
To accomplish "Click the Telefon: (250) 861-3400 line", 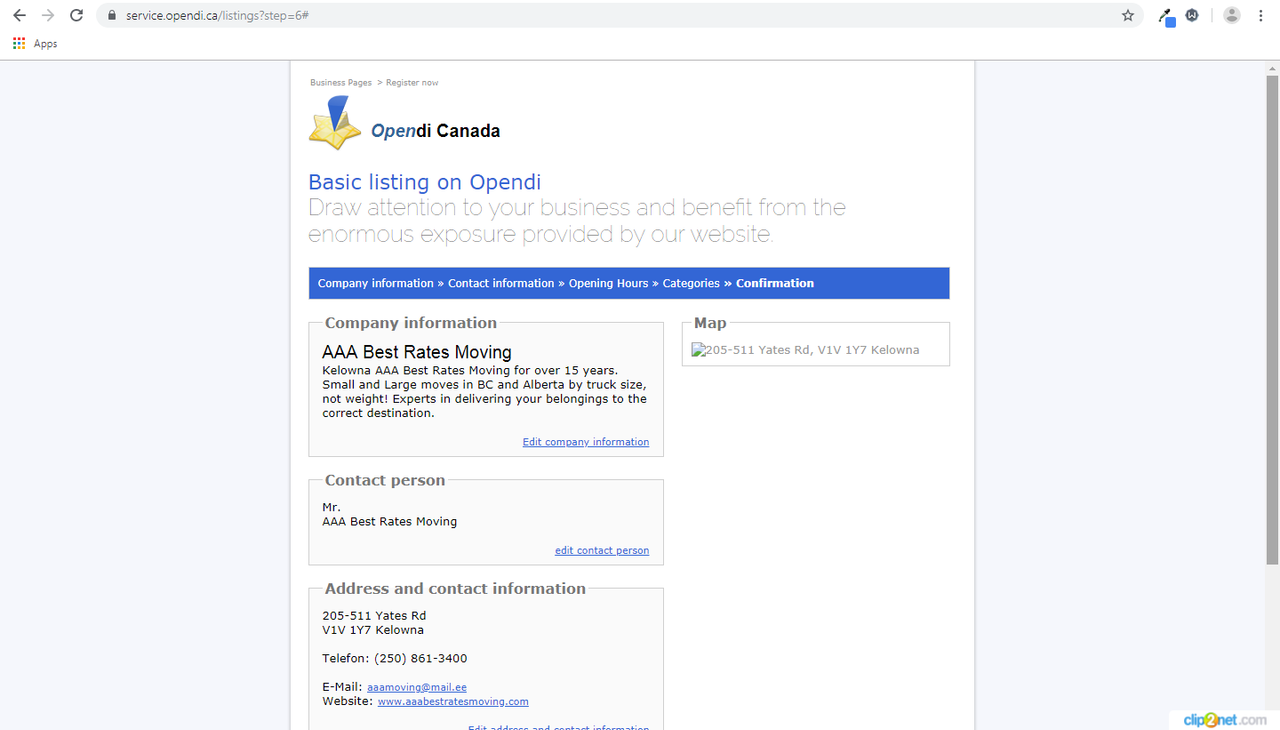I will (x=395, y=659).
